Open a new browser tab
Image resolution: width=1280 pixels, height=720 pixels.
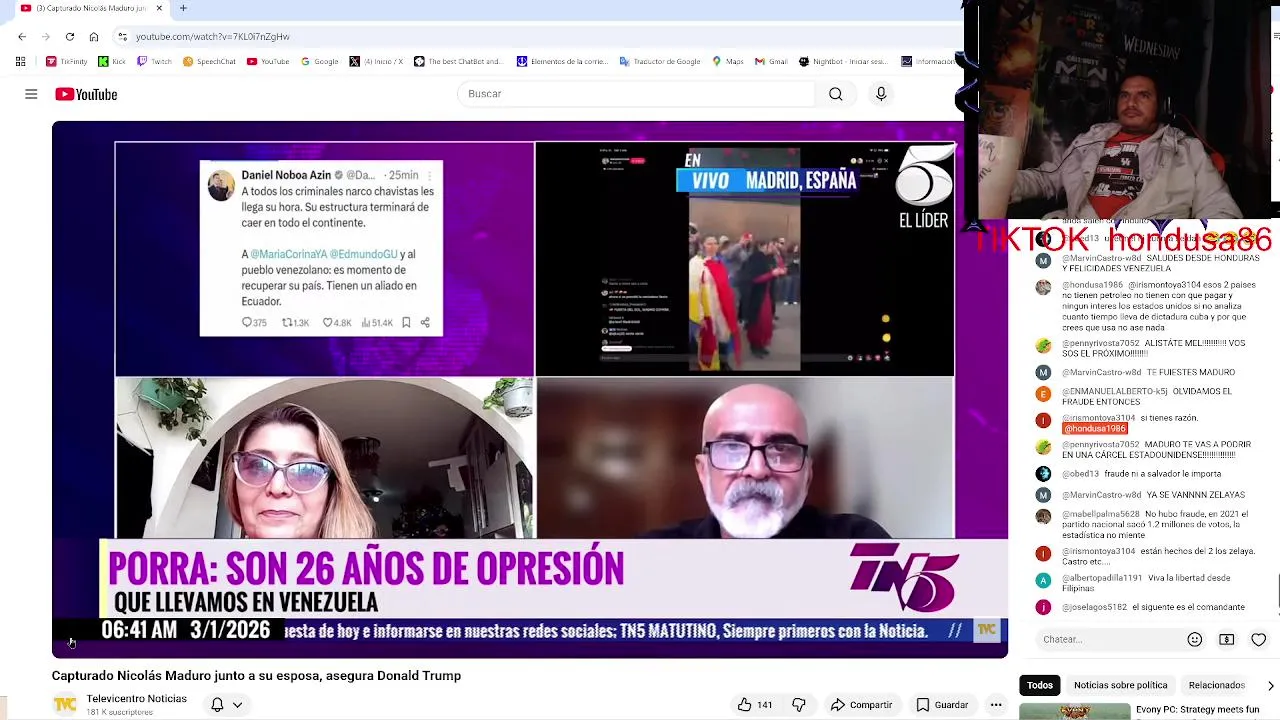click(x=183, y=8)
